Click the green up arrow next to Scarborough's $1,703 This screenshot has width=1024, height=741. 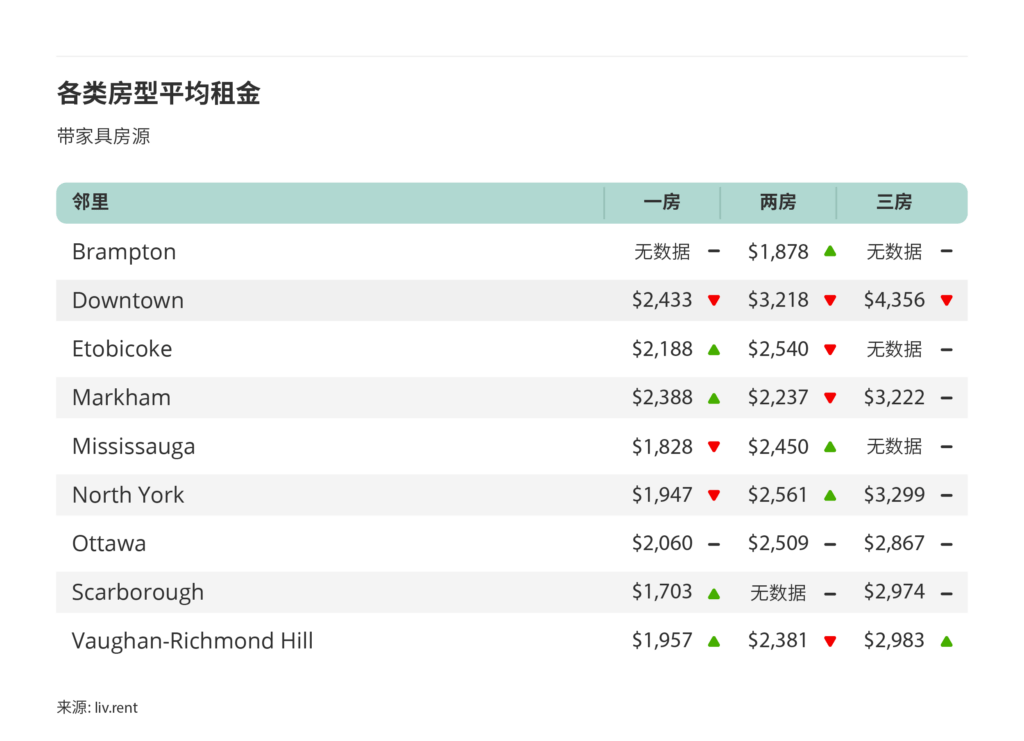pos(714,593)
